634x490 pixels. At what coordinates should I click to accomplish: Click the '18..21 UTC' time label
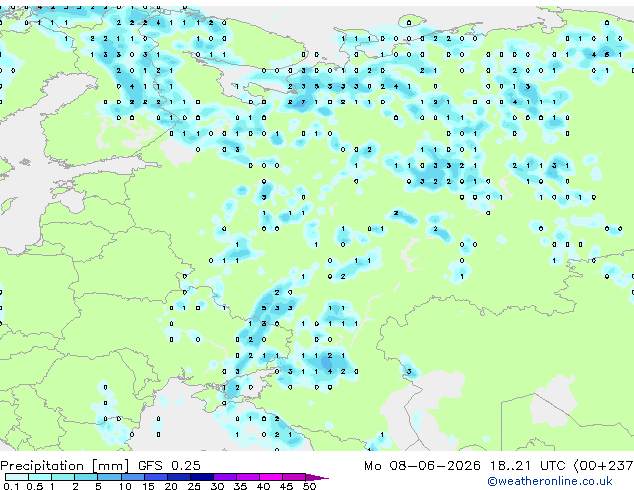[527, 466]
